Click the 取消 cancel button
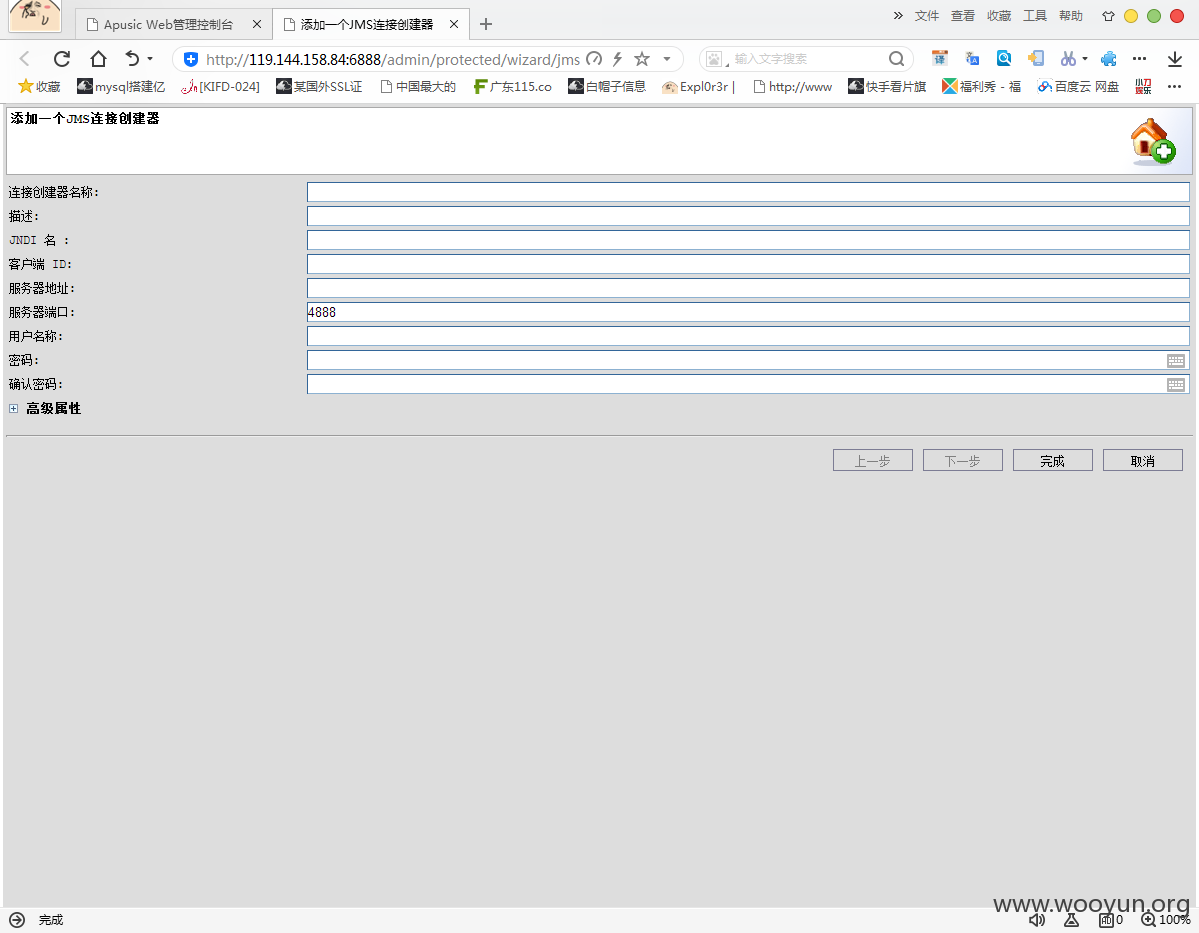 [x=1142, y=460]
